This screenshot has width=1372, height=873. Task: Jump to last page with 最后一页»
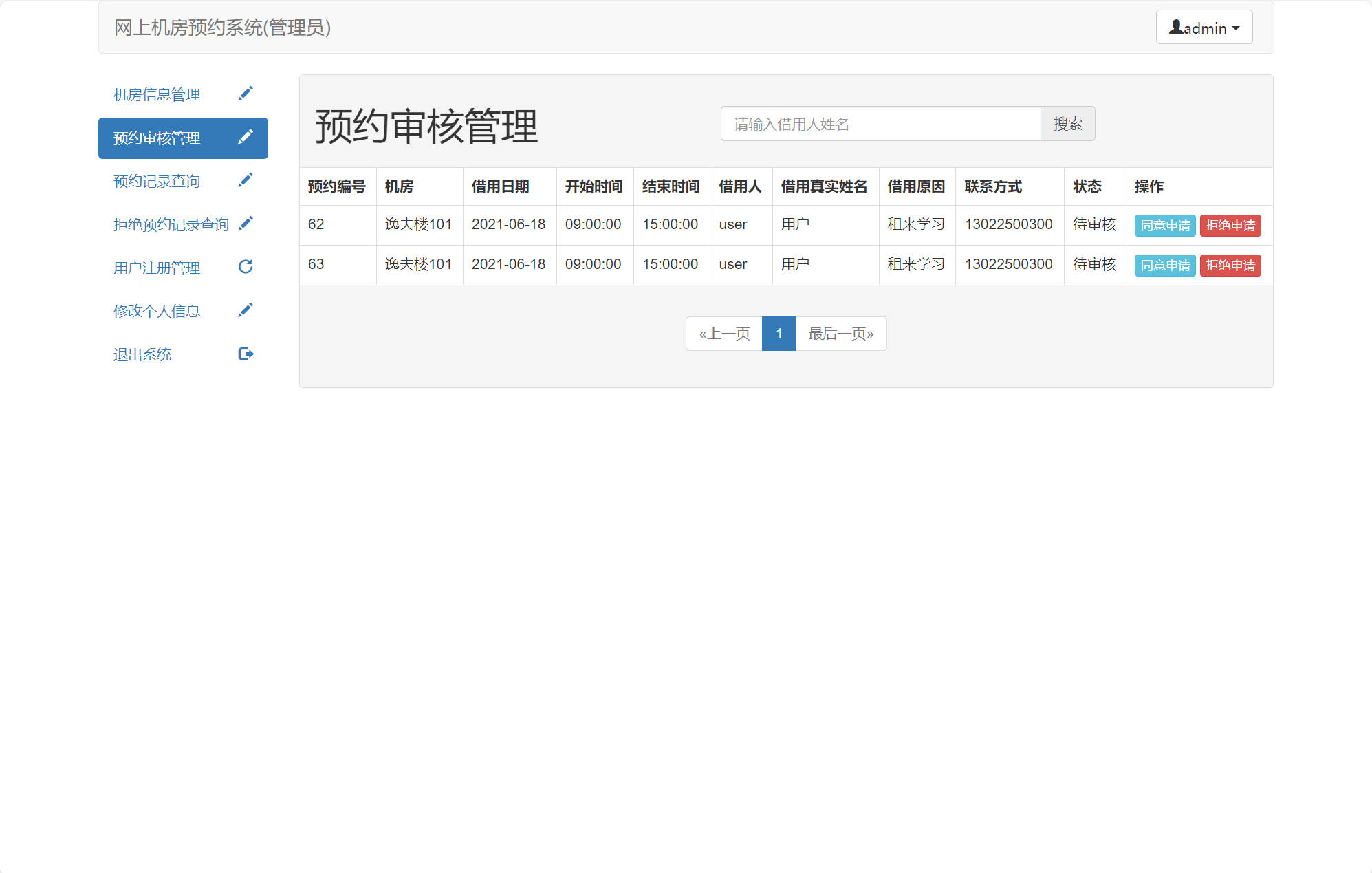(840, 333)
